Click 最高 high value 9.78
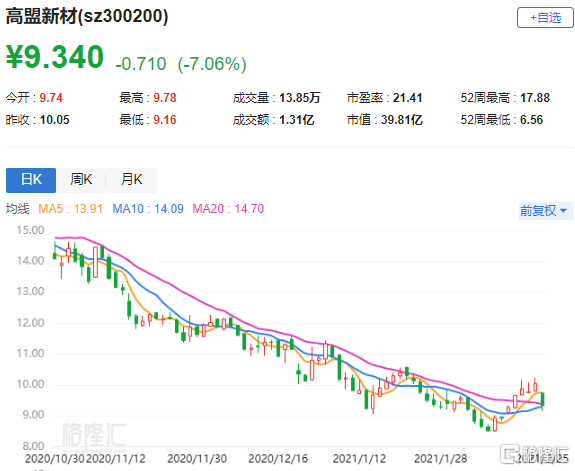The height and width of the screenshot is (471, 575). click(x=165, y=98)
